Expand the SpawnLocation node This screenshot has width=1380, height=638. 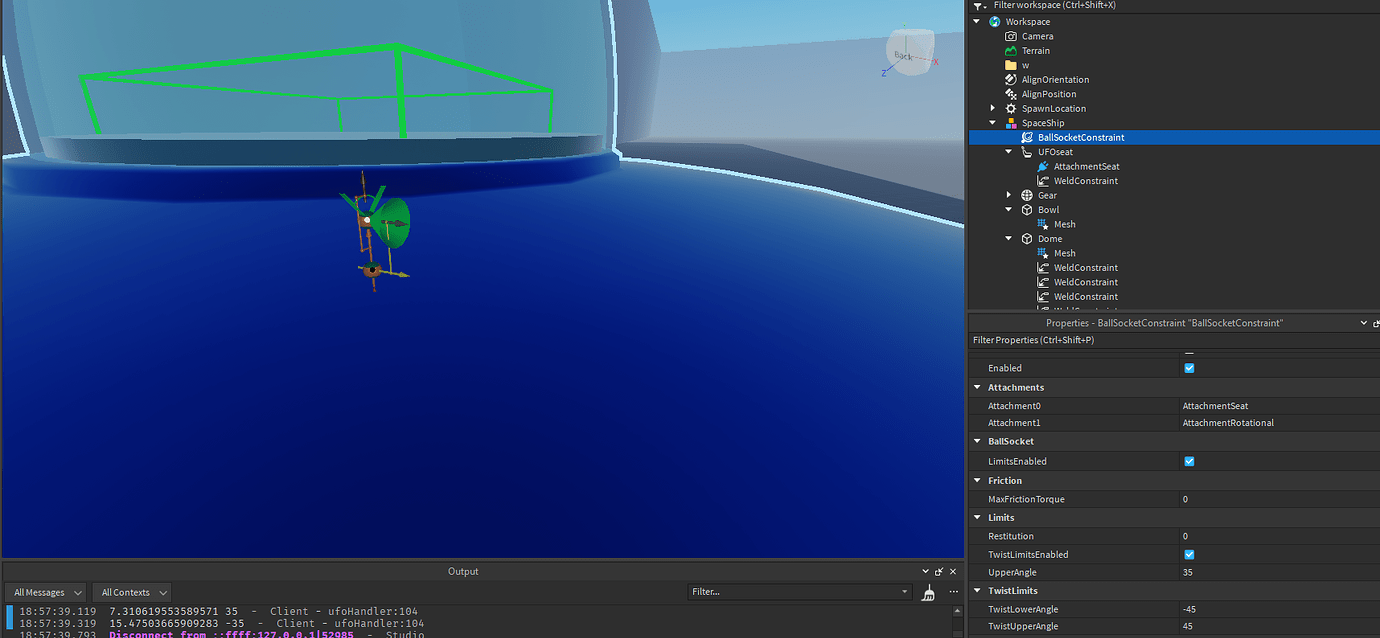993,109
